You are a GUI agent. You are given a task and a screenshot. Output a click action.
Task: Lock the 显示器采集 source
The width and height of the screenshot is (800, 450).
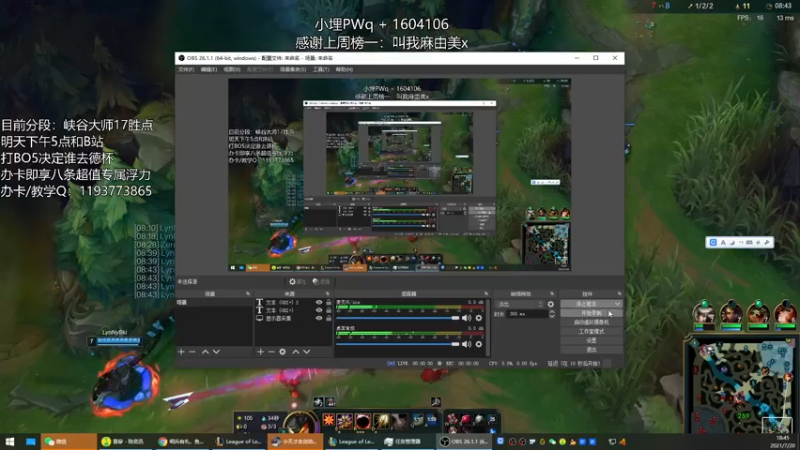[x=329, y=318]
